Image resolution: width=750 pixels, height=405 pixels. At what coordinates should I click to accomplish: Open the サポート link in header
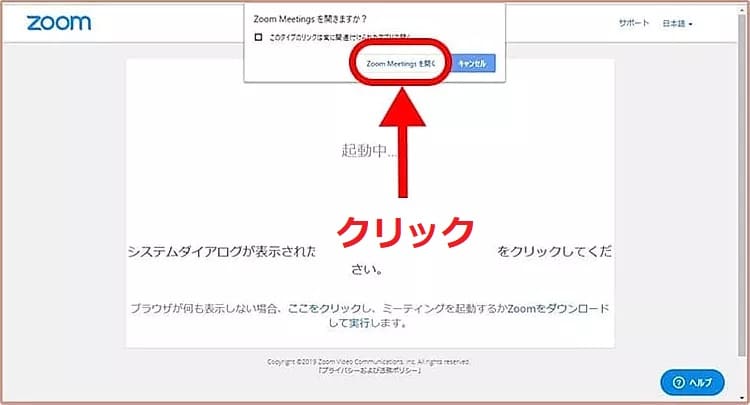(x=634, y=23)
